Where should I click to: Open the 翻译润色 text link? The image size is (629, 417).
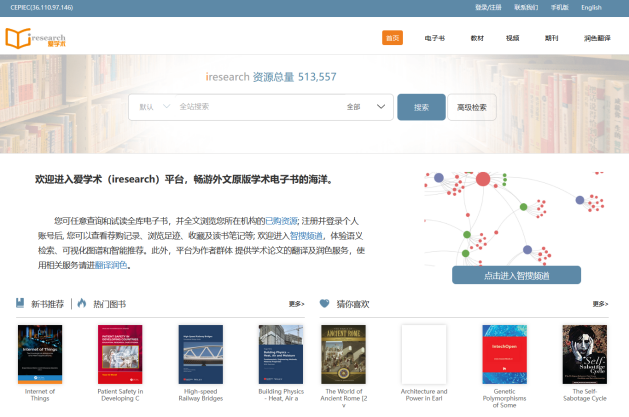pos(111,265)
